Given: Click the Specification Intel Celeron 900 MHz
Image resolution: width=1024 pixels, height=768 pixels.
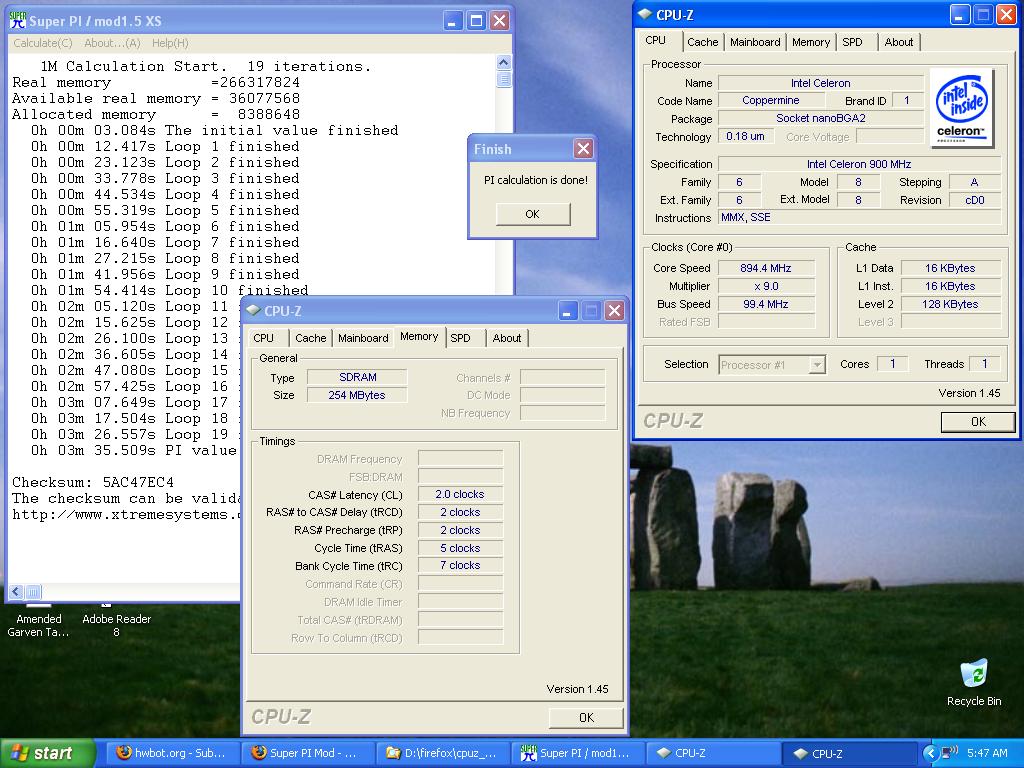Looking at the screenshot, I should pyautogui.click(x=859, y=164).
